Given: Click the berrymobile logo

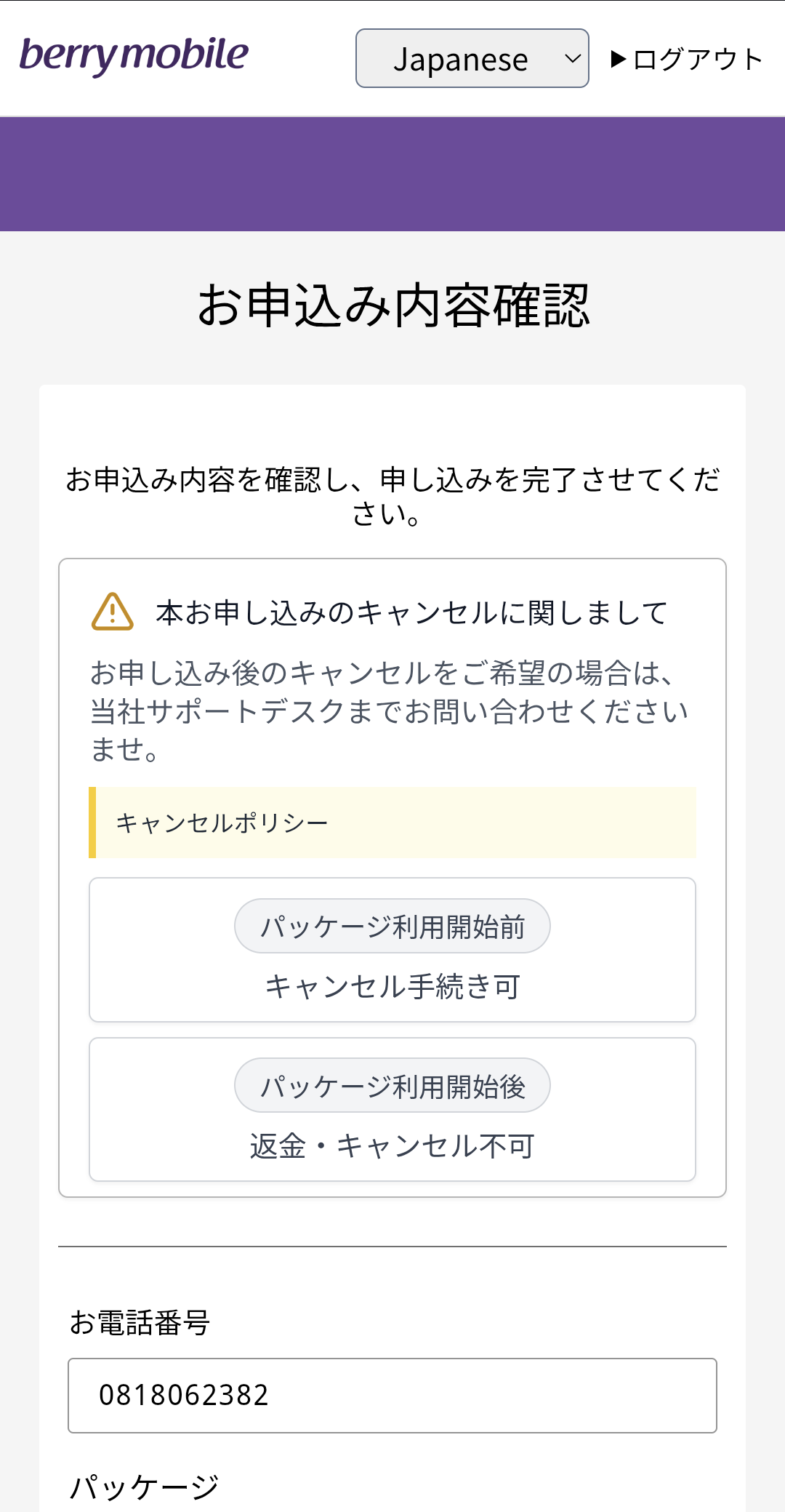Looking at the screenshot, I should coord(134,55).
